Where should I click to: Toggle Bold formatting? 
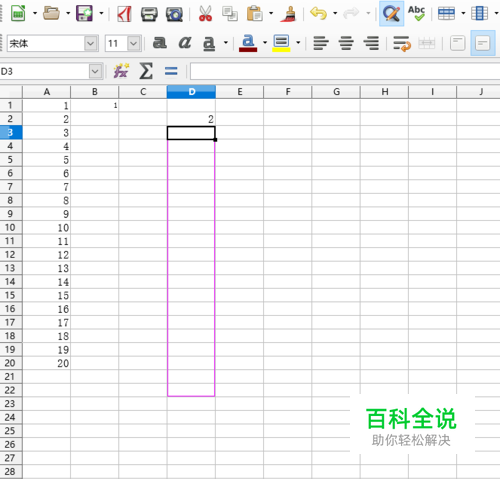point(160,43)
